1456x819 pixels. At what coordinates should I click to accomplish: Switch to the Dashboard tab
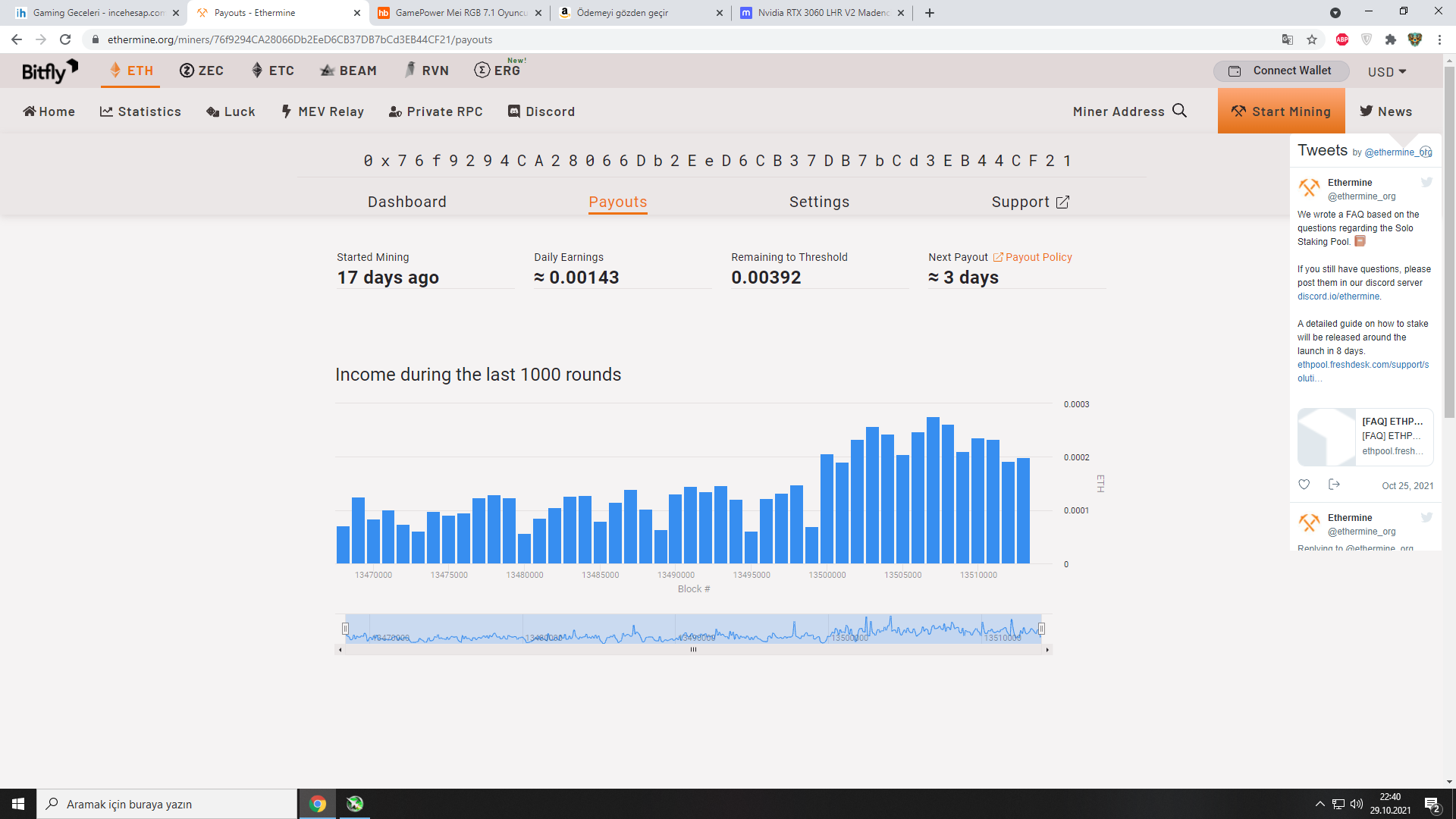point(406,202)
